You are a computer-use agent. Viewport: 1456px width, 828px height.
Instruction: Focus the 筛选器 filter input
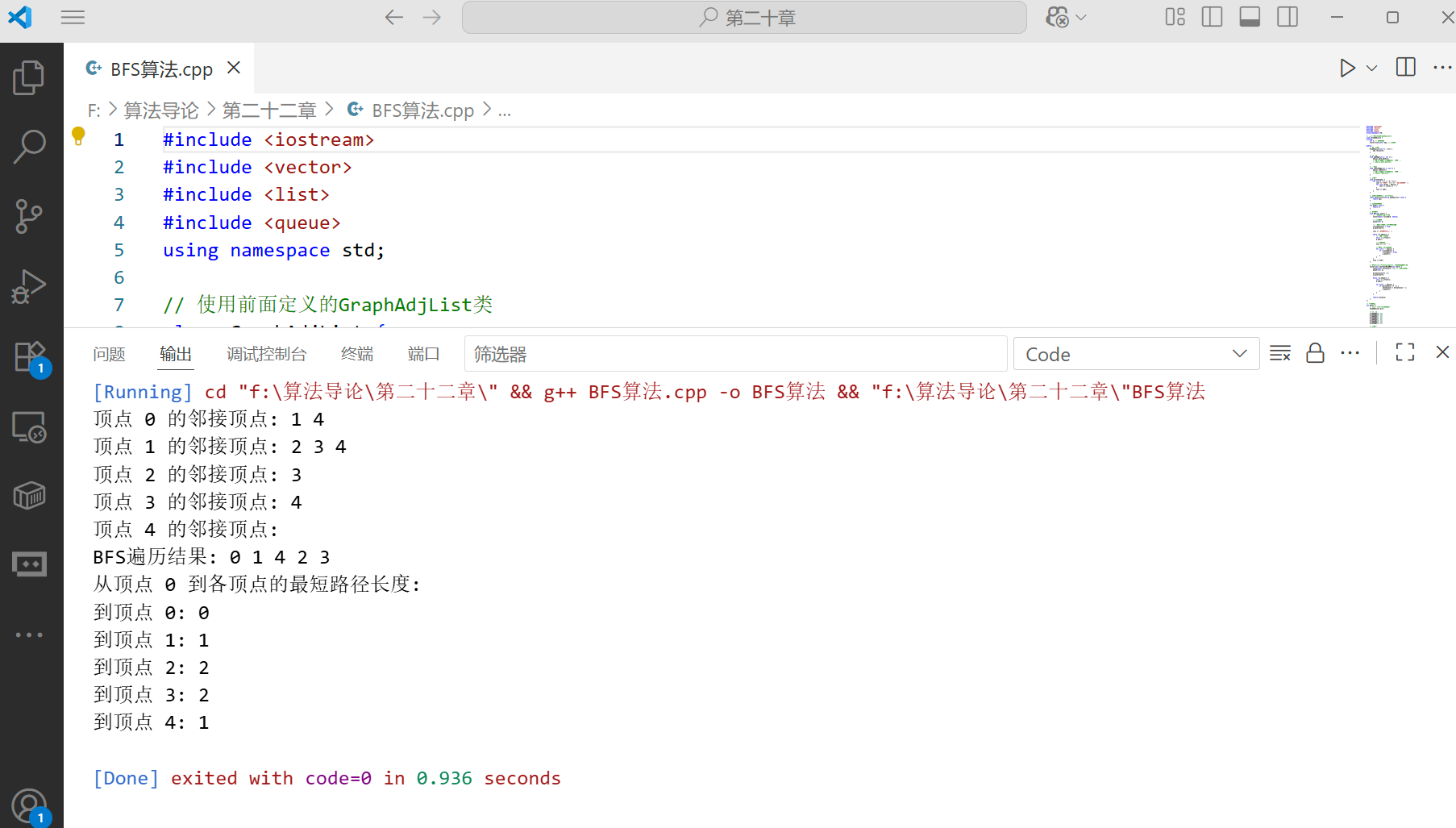tap(735, 354)
